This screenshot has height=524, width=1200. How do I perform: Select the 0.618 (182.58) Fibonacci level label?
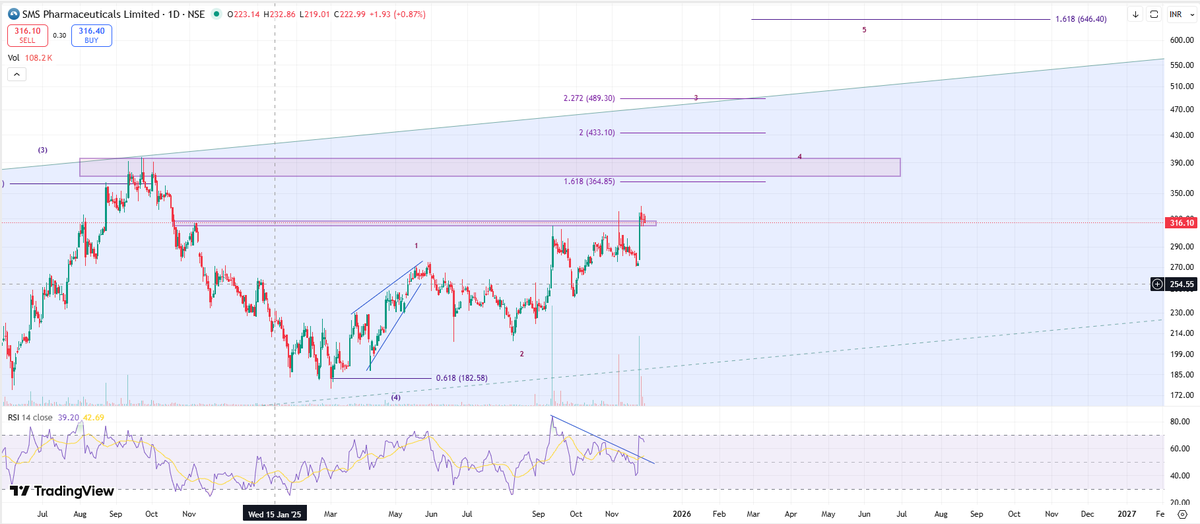(x=462, y=378)
